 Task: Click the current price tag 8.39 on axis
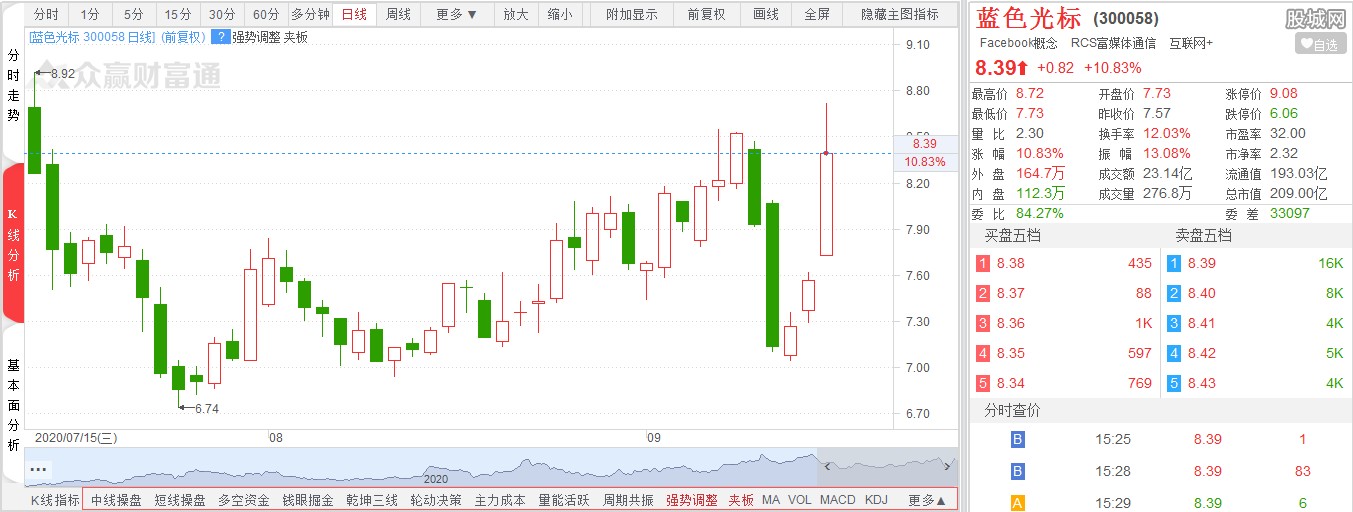(x=924, y=144)
